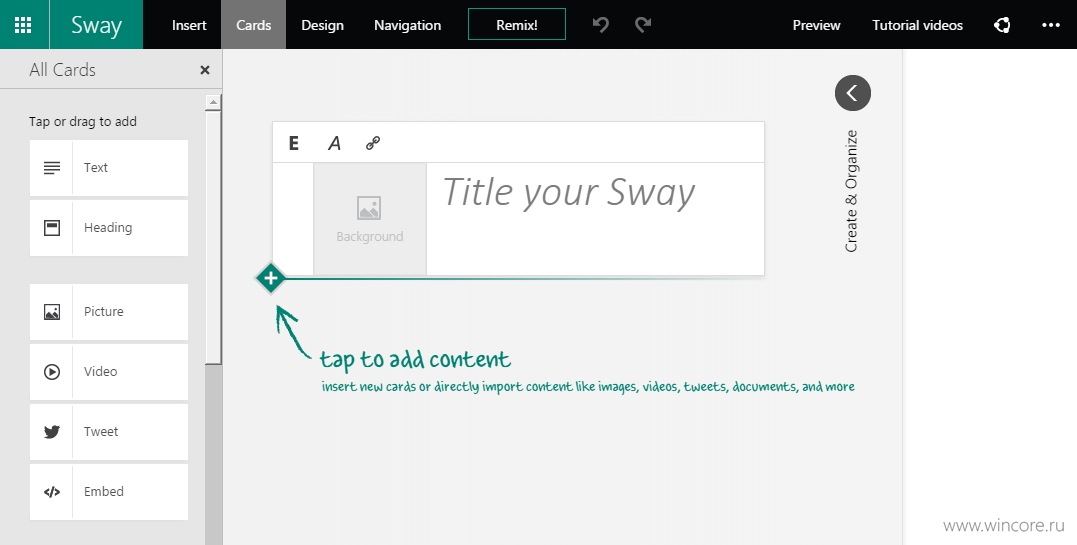Open Preview mode

[816, 25]
